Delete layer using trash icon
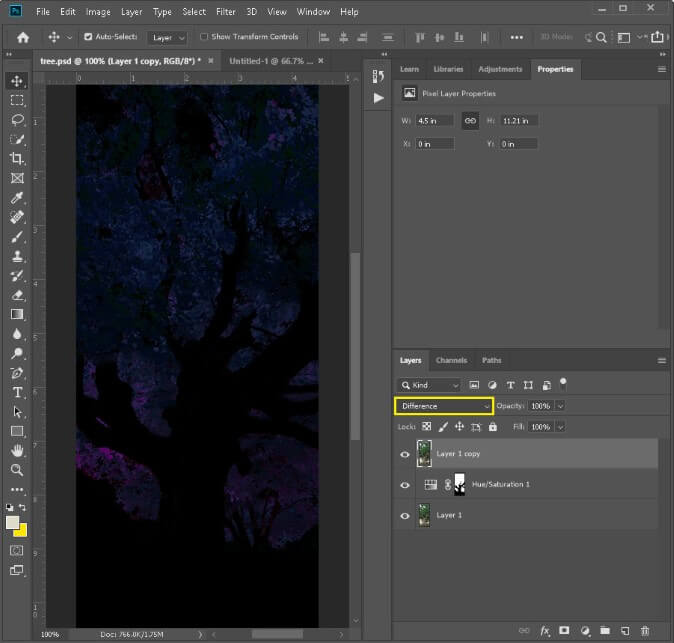 tap(645, 631)
